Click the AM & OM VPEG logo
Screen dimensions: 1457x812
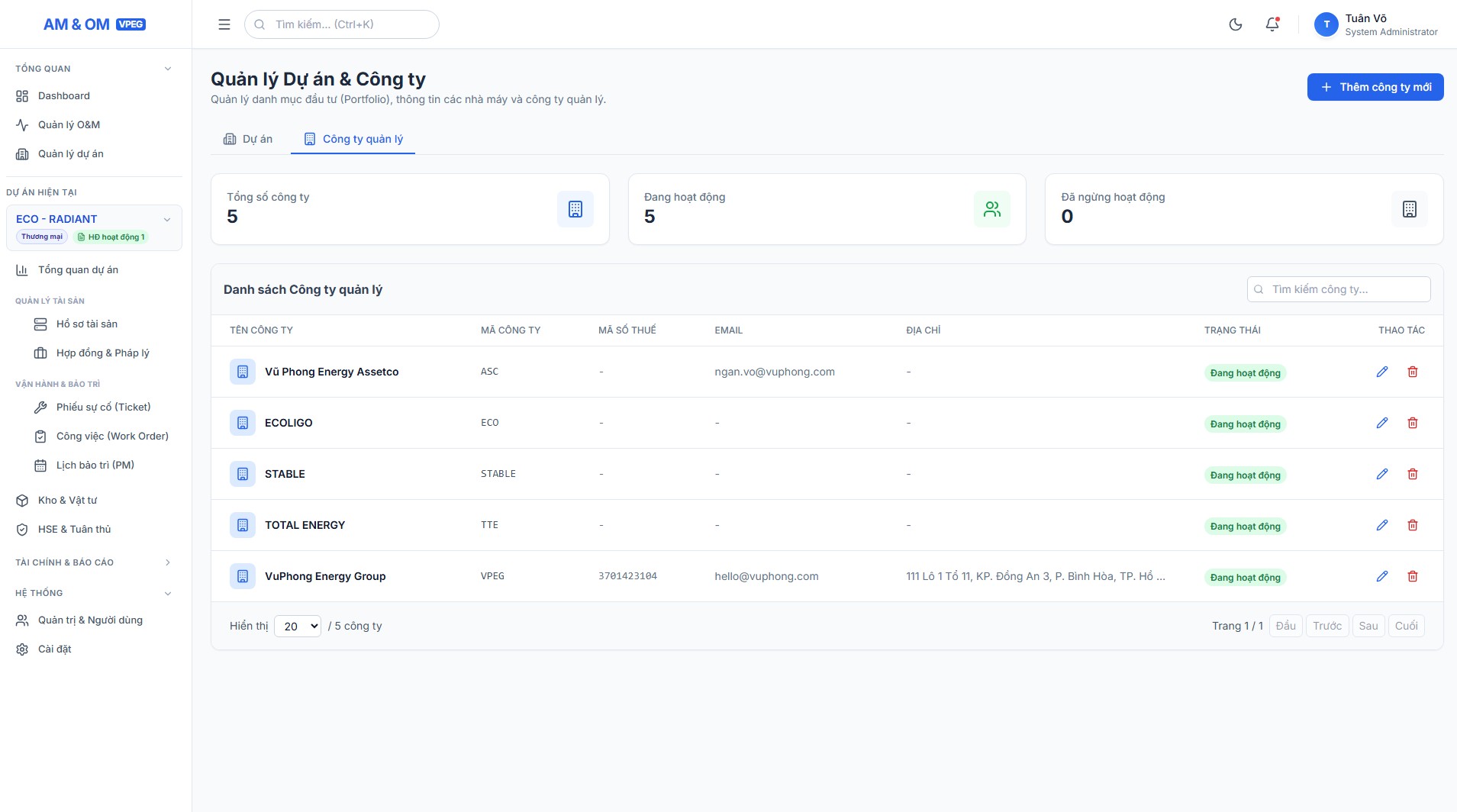click(95, 24)
